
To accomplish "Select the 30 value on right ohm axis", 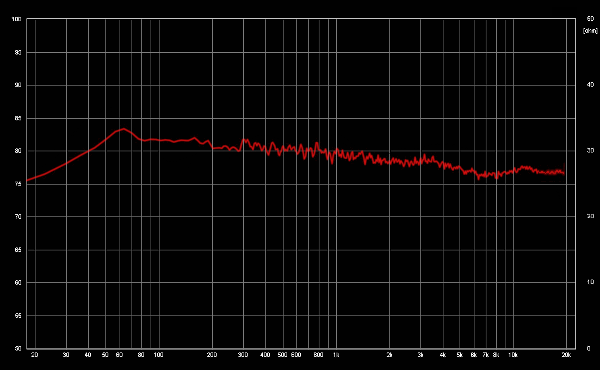I will pyautogui.click(x=590, y=151).
